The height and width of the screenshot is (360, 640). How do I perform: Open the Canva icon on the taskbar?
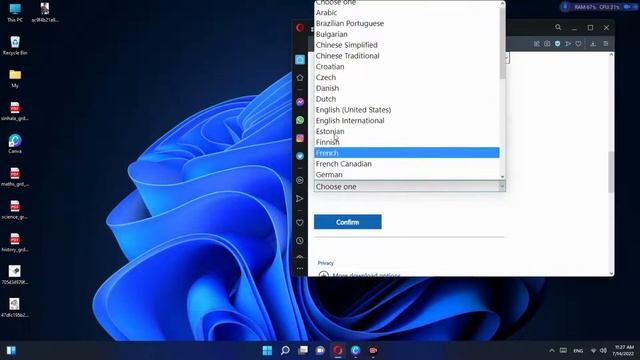(356, 350)
